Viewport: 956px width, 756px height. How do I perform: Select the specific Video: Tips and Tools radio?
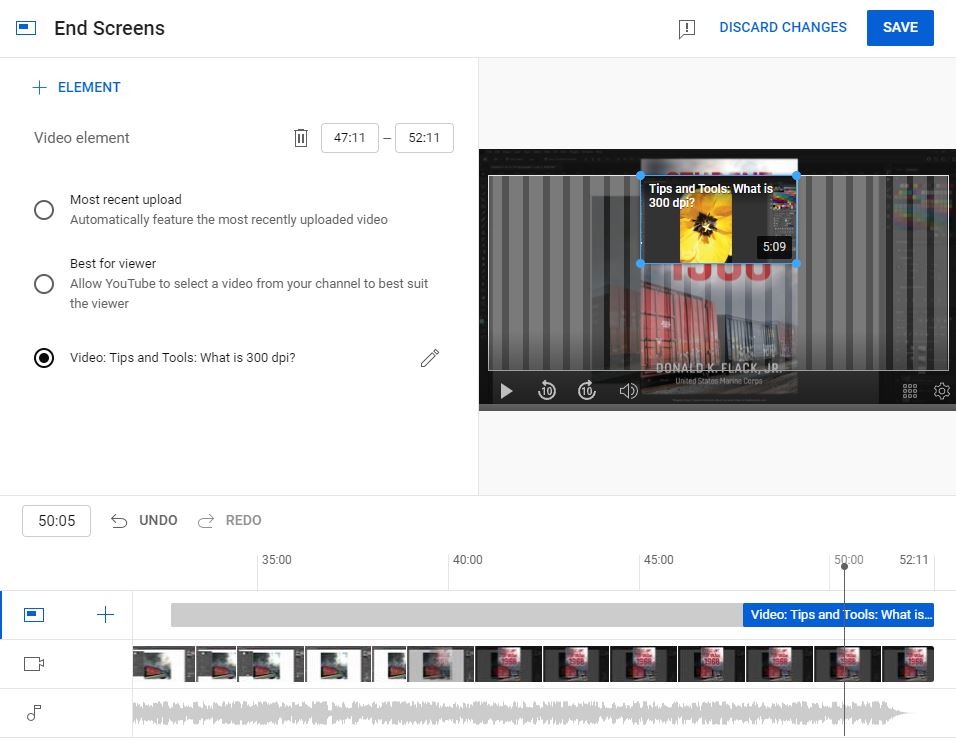[x=44, y=358]
